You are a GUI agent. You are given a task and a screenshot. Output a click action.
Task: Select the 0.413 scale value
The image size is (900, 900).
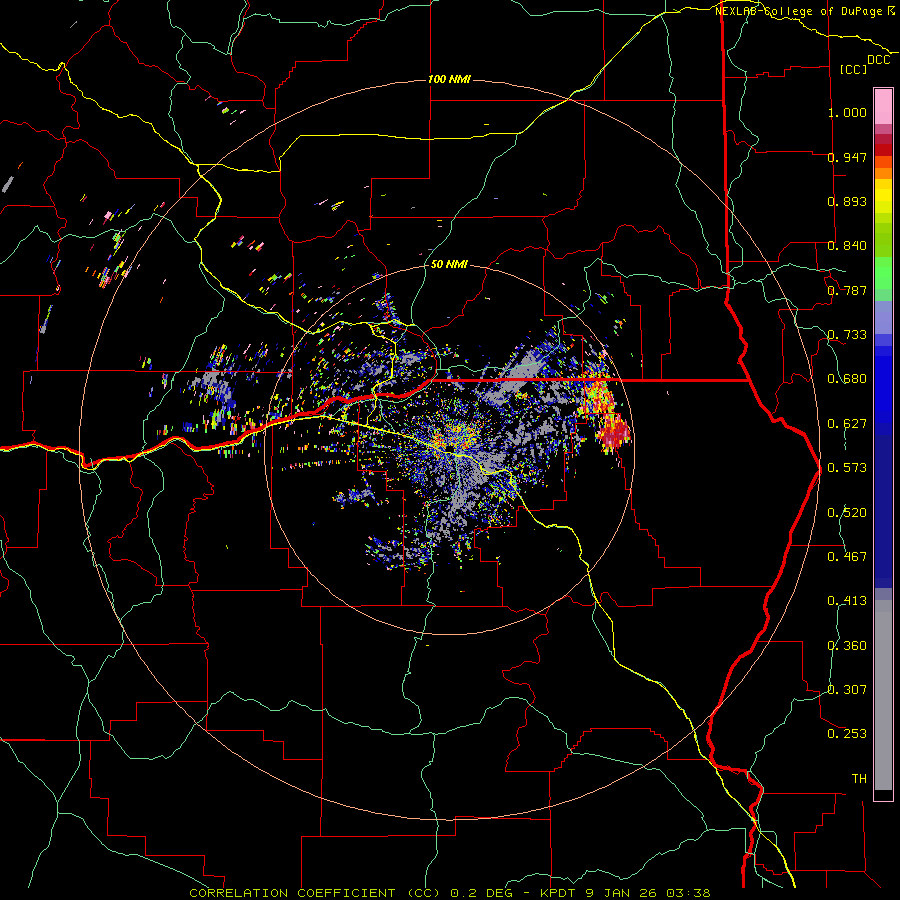pos(847,601)
